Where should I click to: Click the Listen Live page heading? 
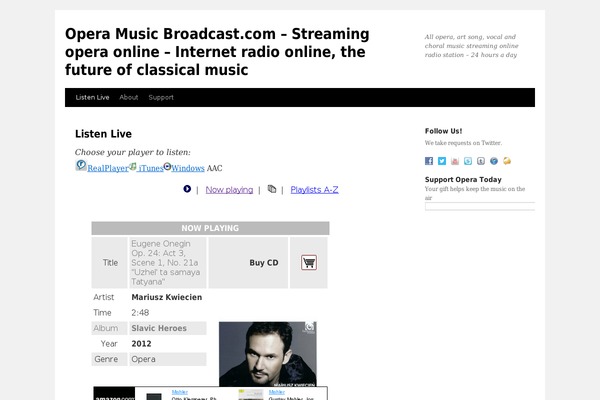(103, 134)
